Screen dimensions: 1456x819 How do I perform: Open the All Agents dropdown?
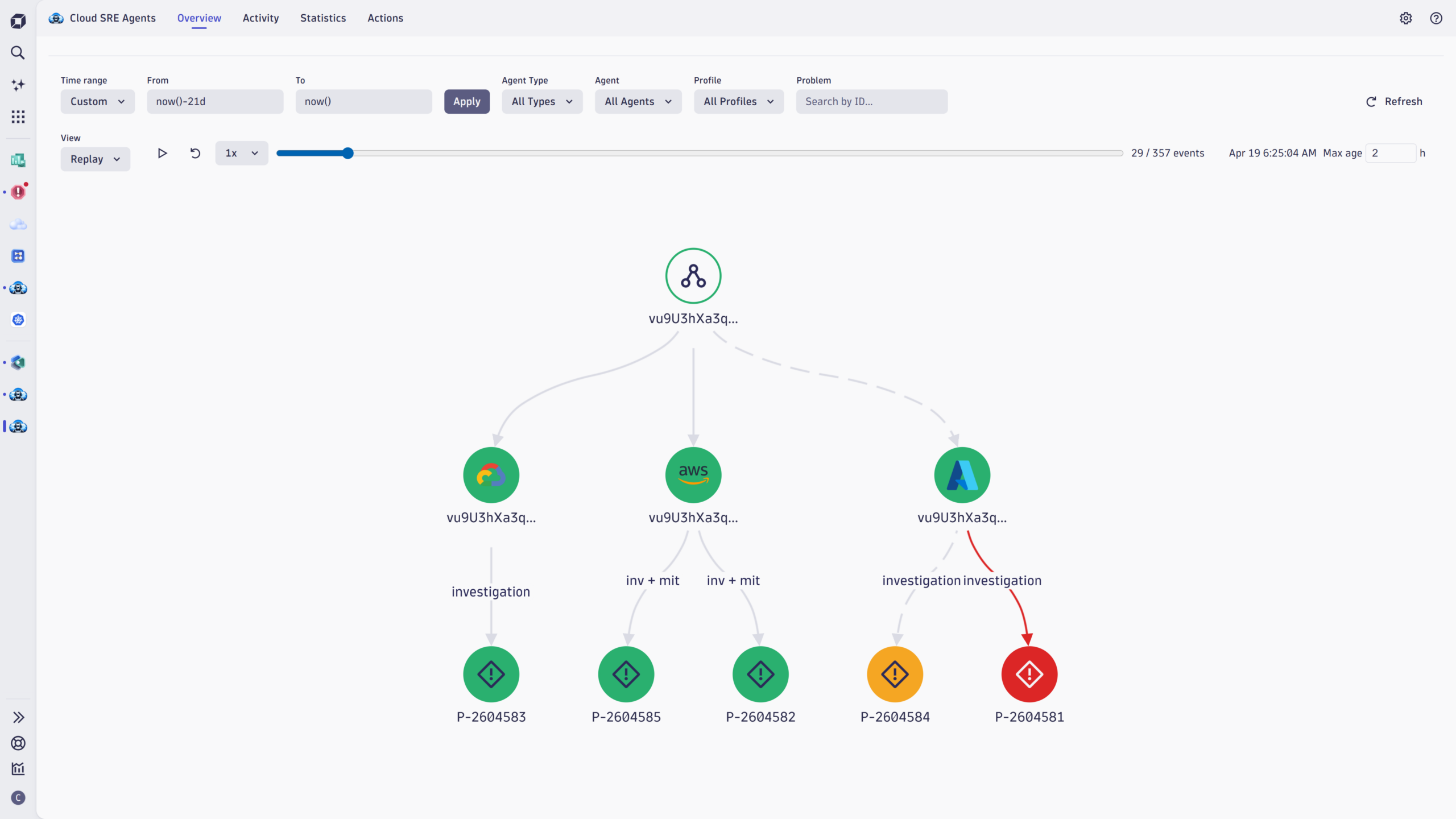[x=638, y=101]
